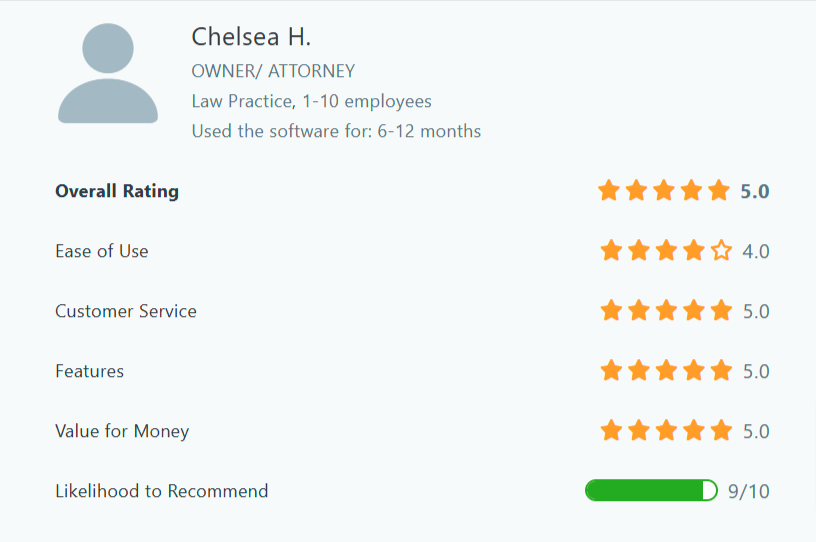Click the Overall Rating 5.0 score
Viewport: 816px width, 542px height.
(x=755, y=191)
